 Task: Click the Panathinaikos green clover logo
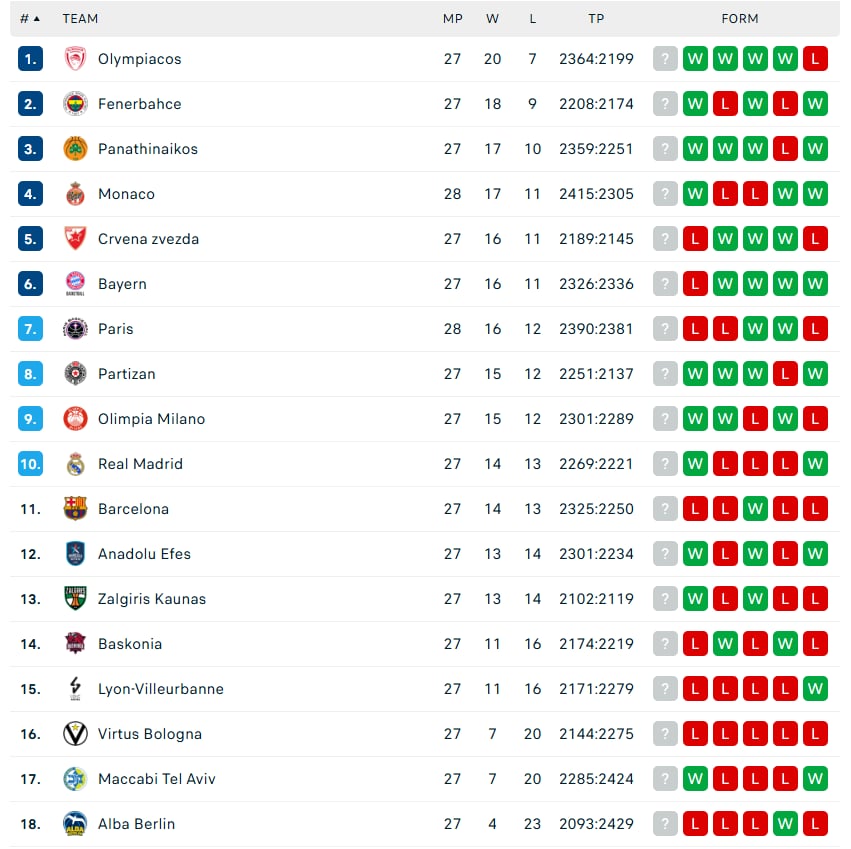[75, 149]
